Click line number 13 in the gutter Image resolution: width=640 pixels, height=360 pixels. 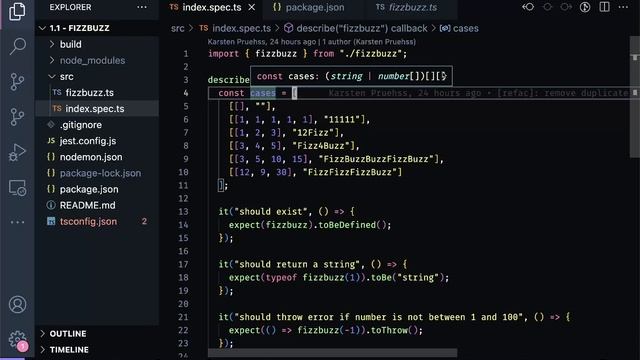(x=183, y=212)
